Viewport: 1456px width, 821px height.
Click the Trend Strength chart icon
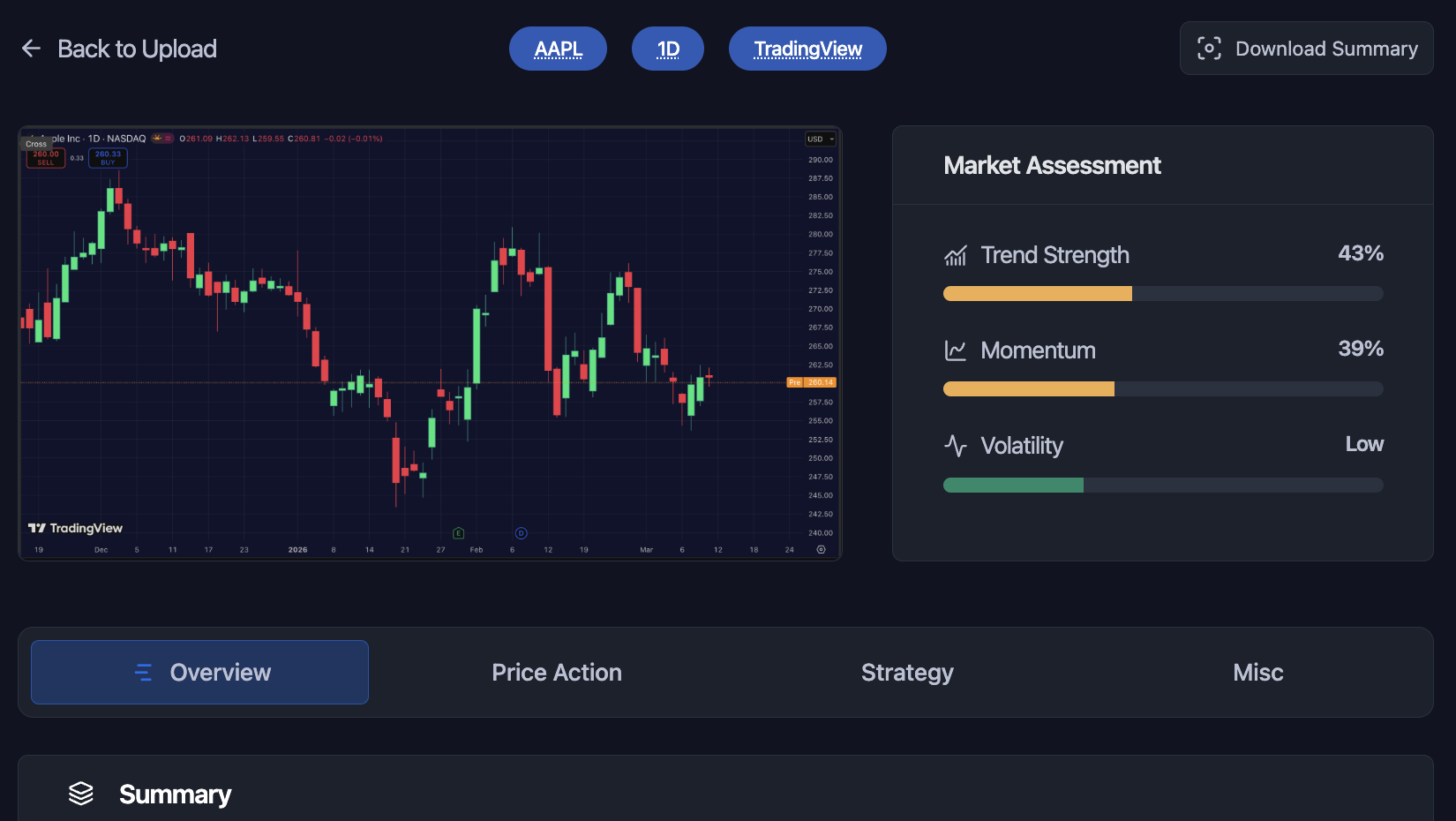[x=956, y=256]
